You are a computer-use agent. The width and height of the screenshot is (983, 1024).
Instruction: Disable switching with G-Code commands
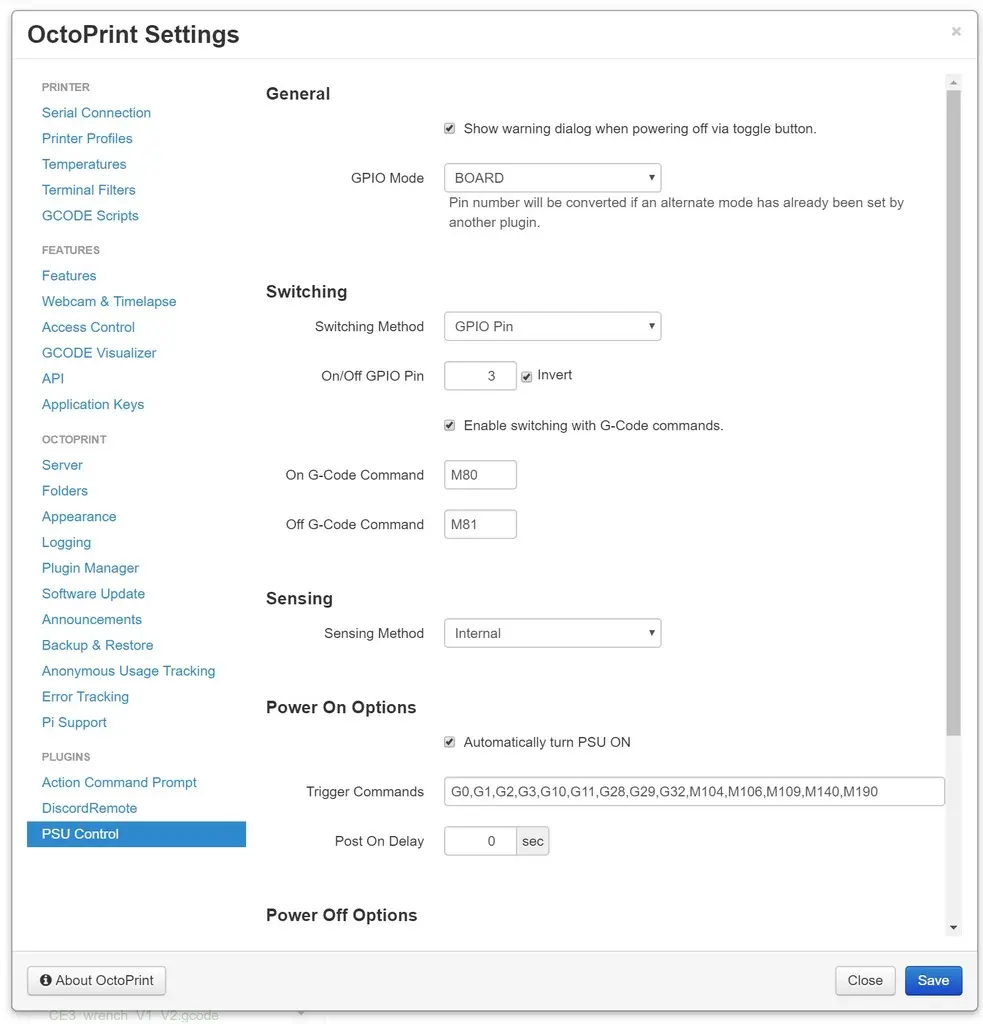click(449, 426)
